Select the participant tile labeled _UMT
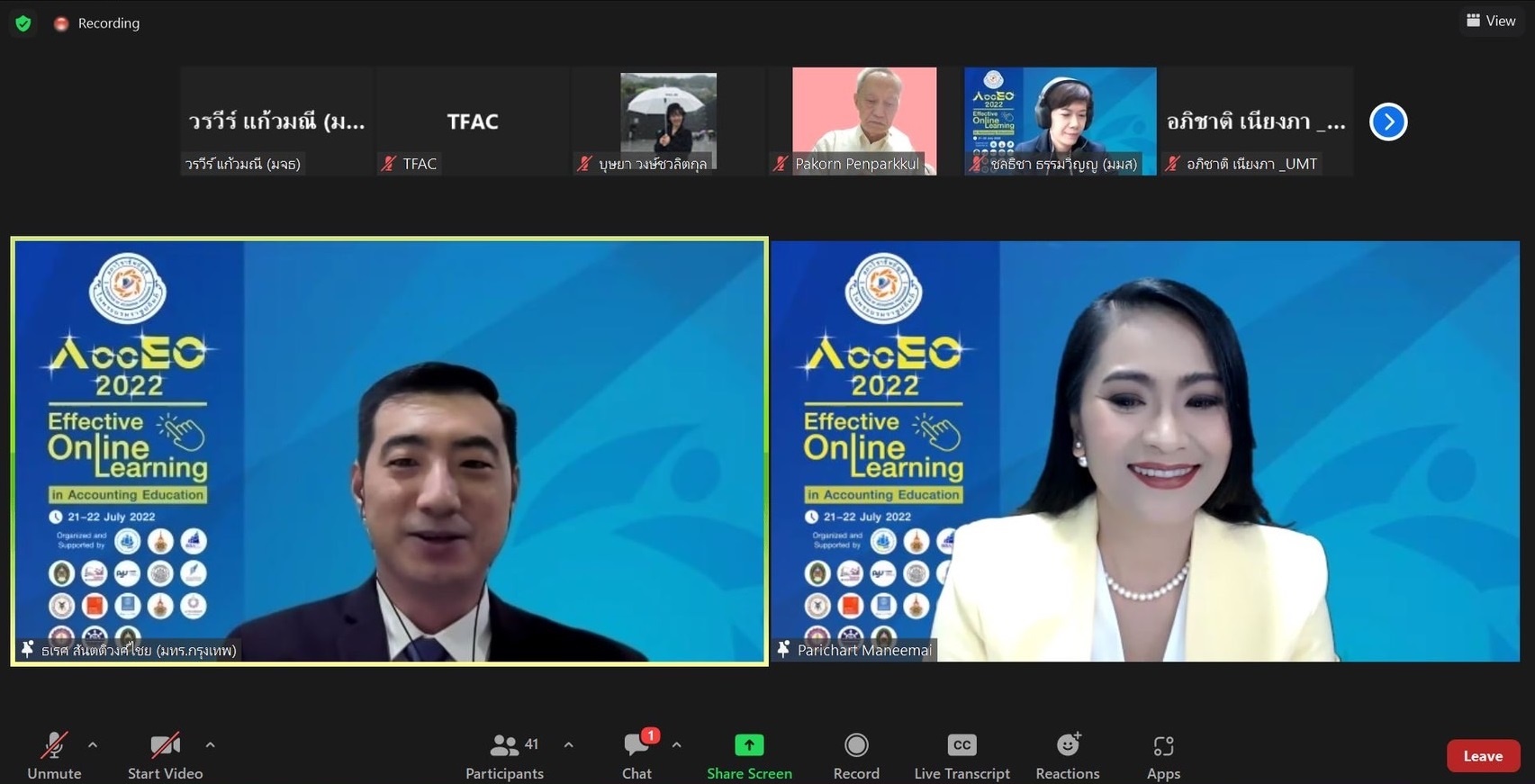 (1256, 121)
